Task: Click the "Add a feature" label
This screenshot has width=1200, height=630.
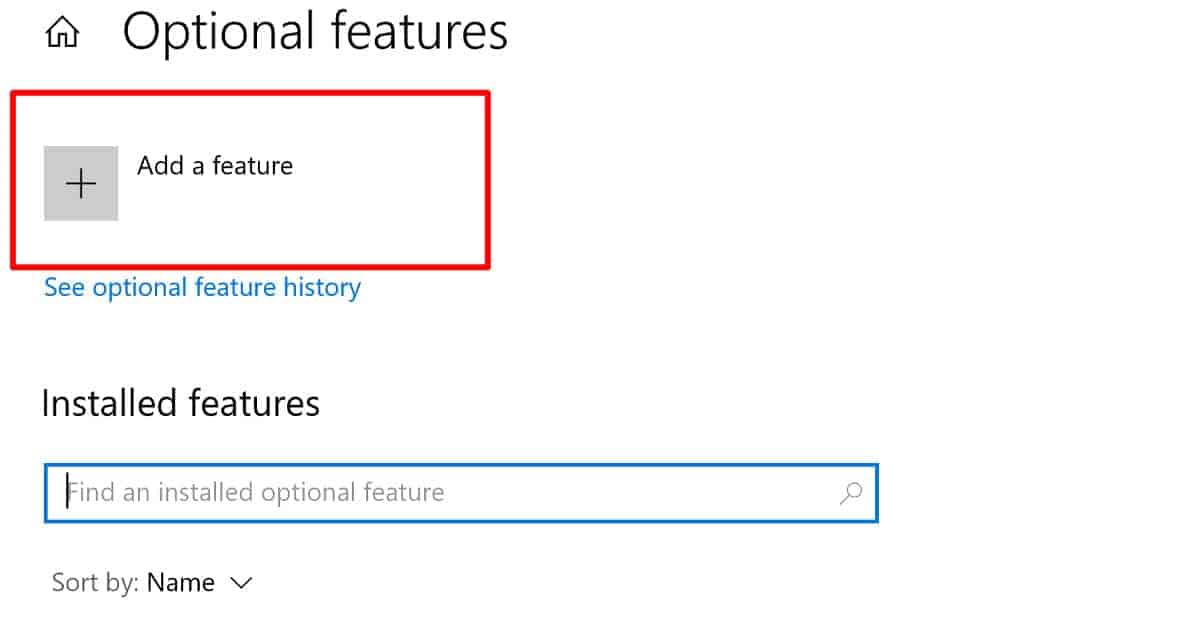Action: (x=215, y=166)
